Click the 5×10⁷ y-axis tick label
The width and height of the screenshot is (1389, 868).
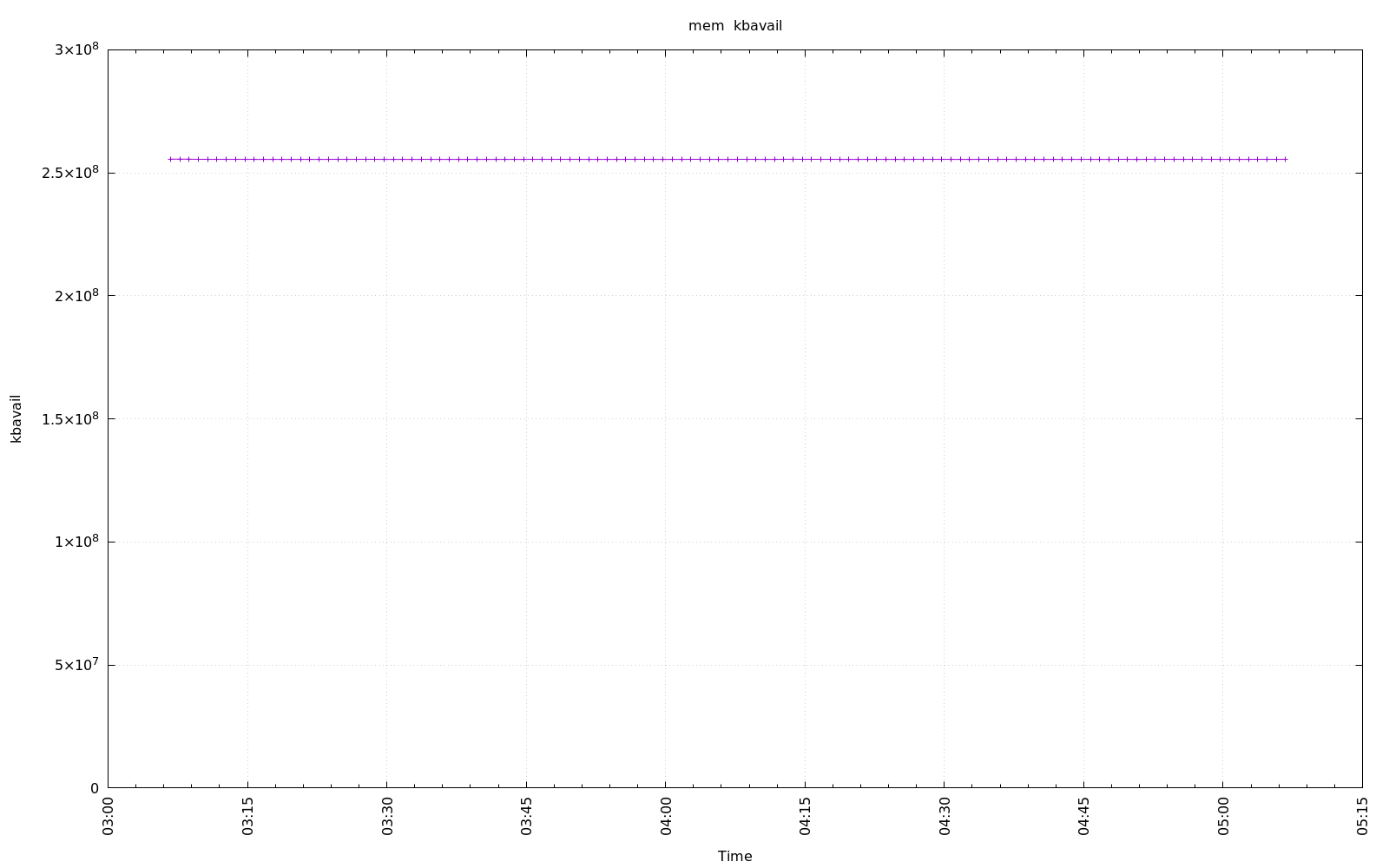pyautogui.click(x=76, y=665)
